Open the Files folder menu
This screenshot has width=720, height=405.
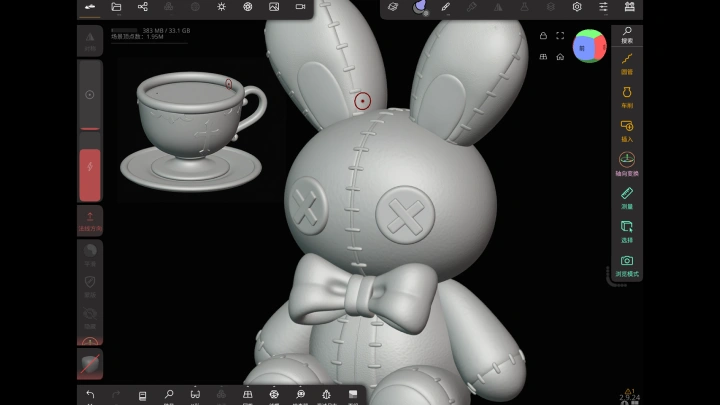coord(116,7)
